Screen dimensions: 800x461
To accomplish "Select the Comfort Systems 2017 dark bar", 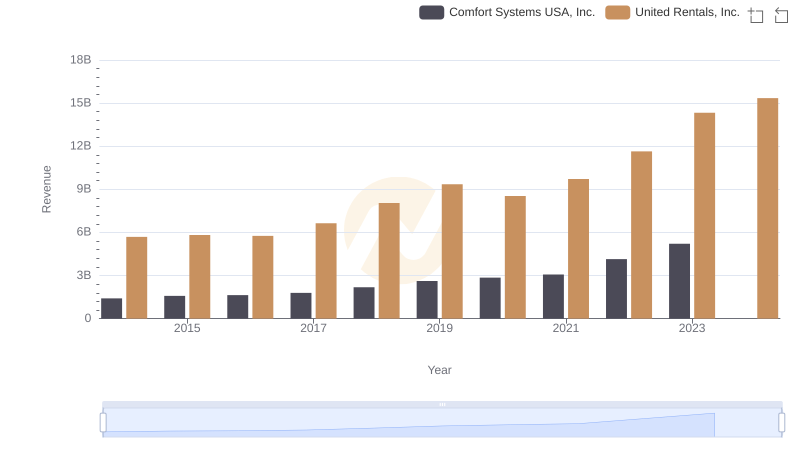I will pyautogui.click(x=301, y=305).
